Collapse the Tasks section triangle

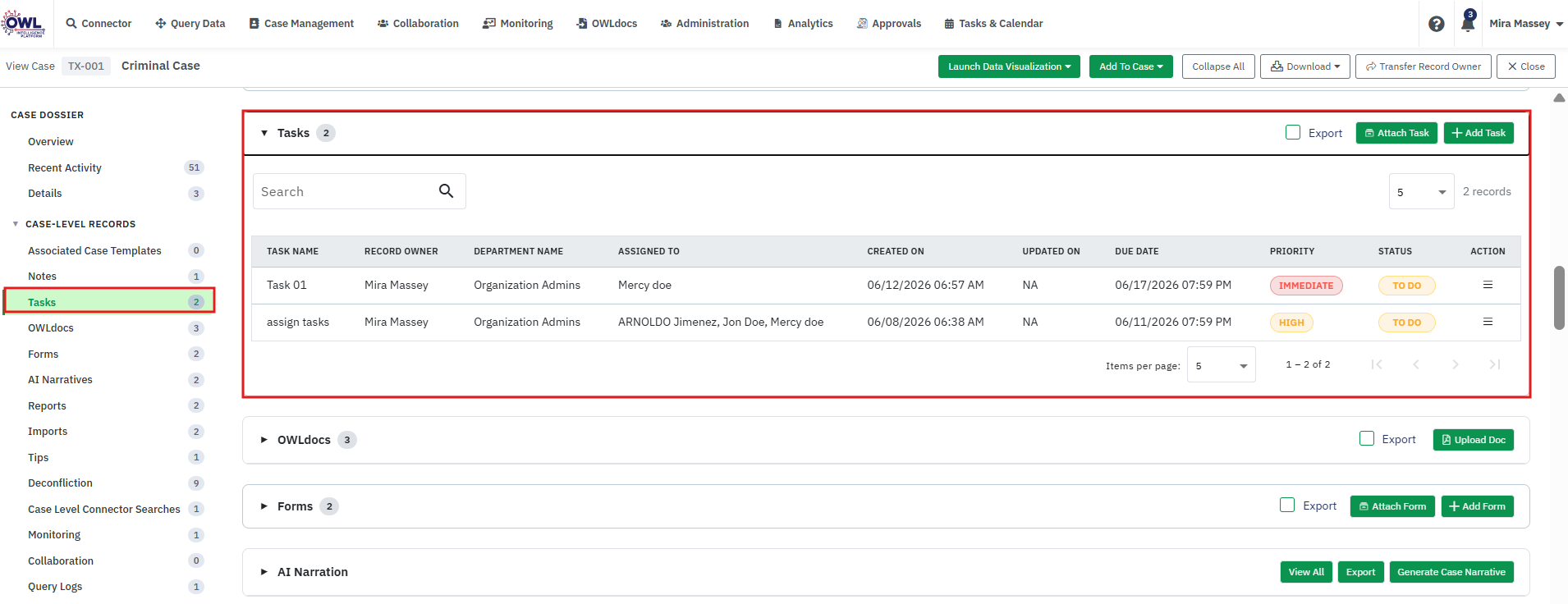click(264, 133)
